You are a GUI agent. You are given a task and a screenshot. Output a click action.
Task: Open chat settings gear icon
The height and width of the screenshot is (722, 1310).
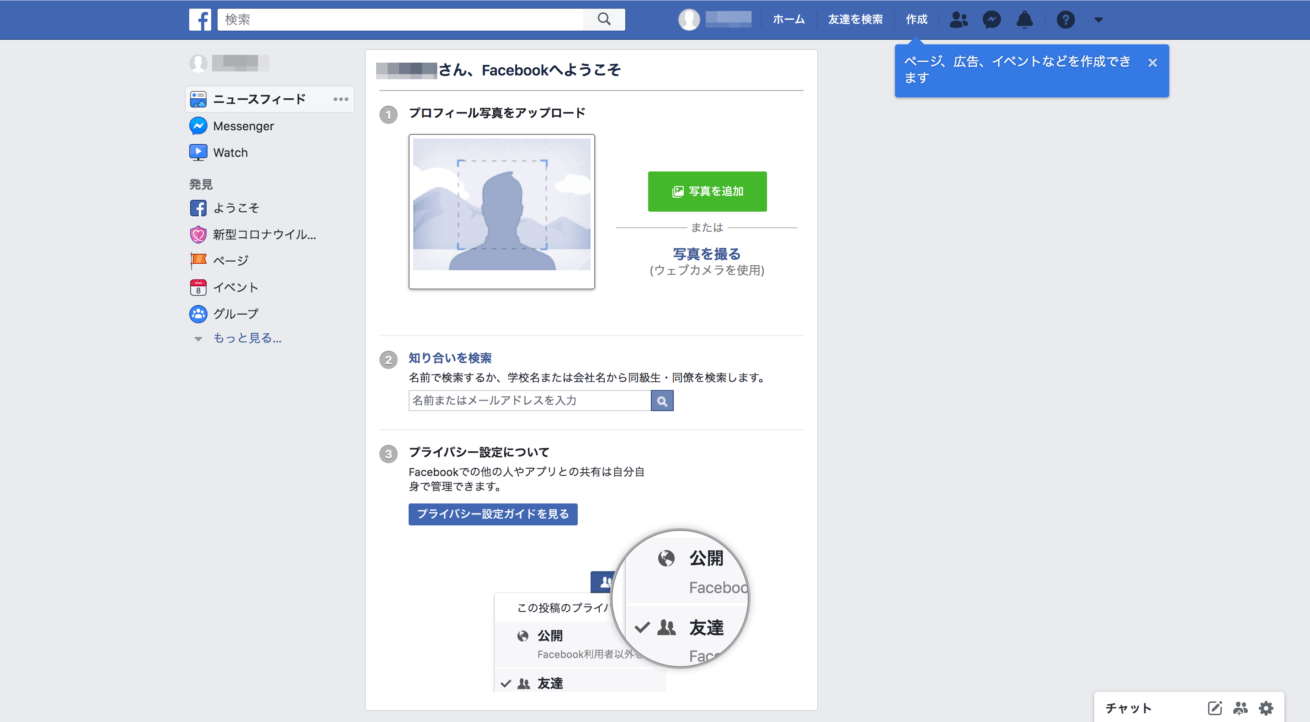tap(1266, 708)
